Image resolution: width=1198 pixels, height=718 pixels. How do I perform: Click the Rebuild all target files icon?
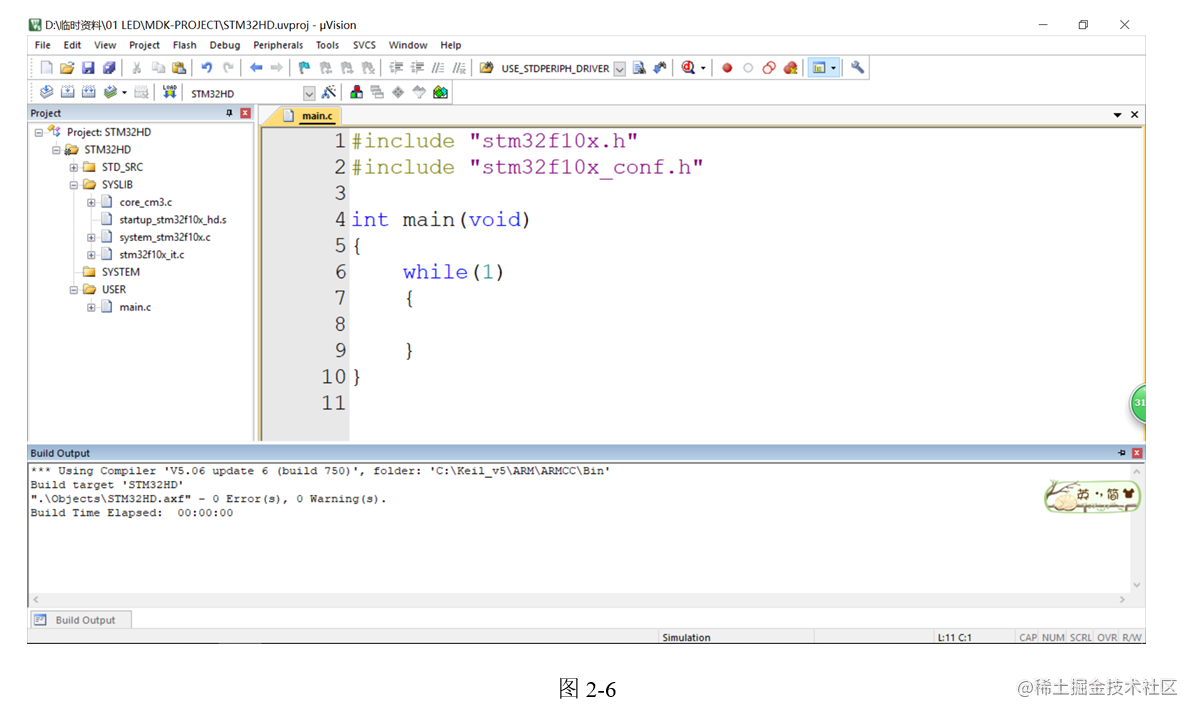pos(89,92)
